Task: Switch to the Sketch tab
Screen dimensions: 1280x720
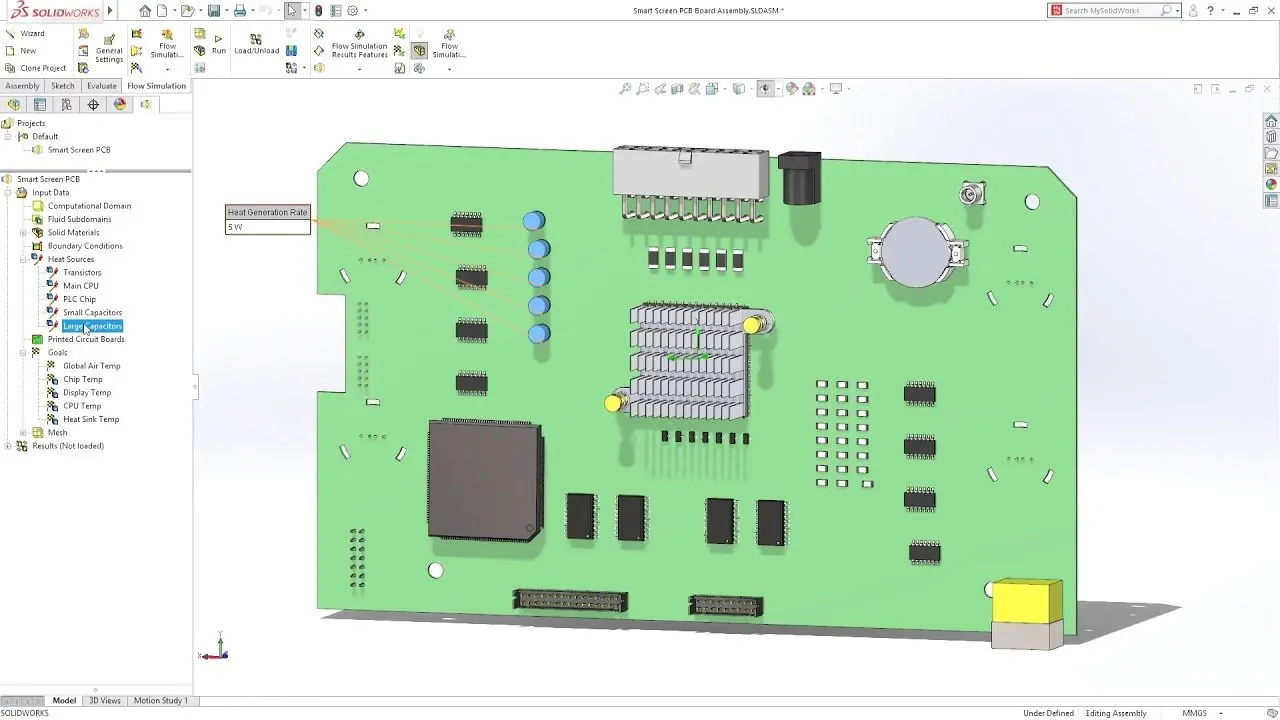Action: click(x=63, y=86)
